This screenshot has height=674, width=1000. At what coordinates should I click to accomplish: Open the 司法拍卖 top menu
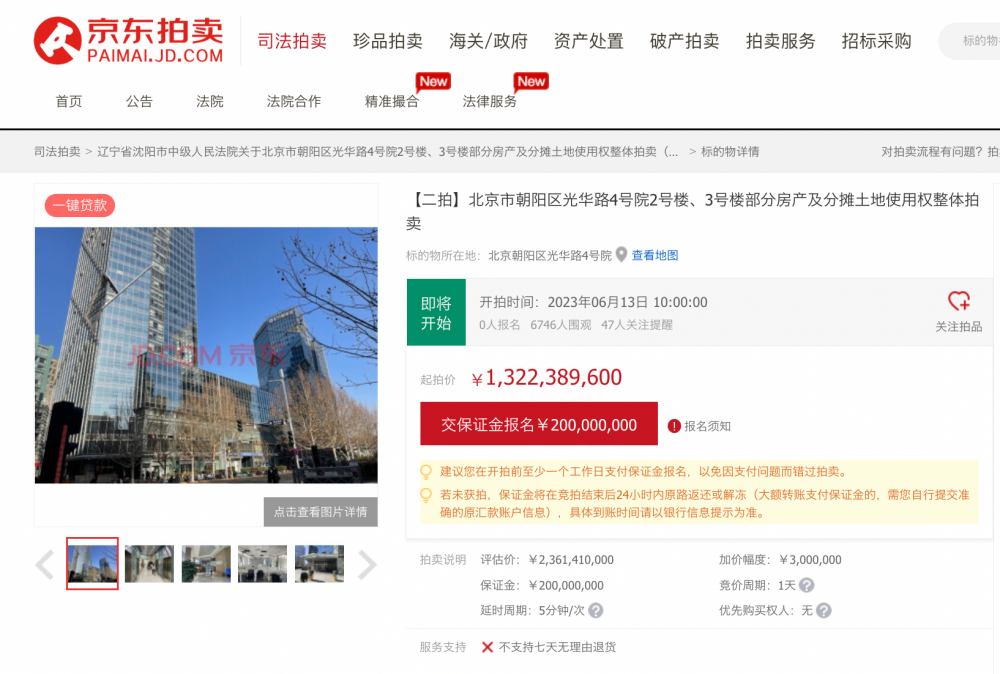pyautogui.click(x=292, y=41)
